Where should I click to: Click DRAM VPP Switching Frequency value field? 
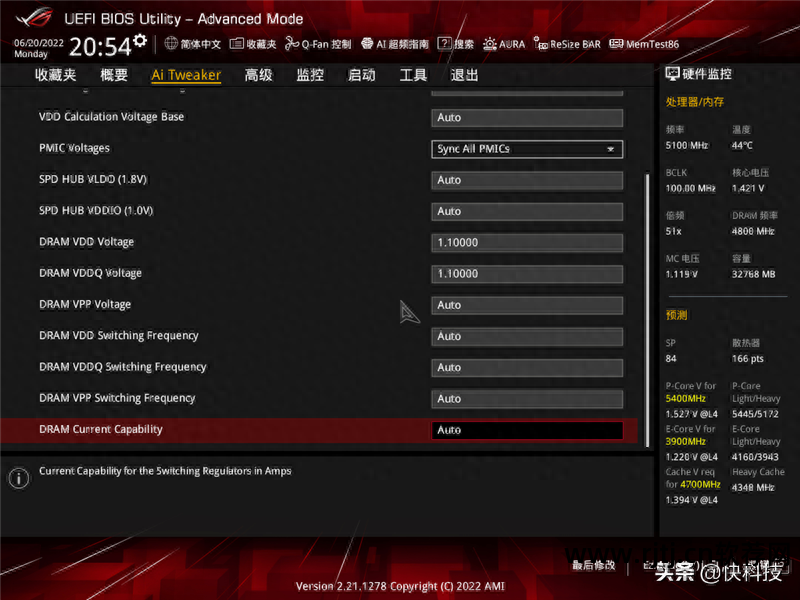(527, 399)
